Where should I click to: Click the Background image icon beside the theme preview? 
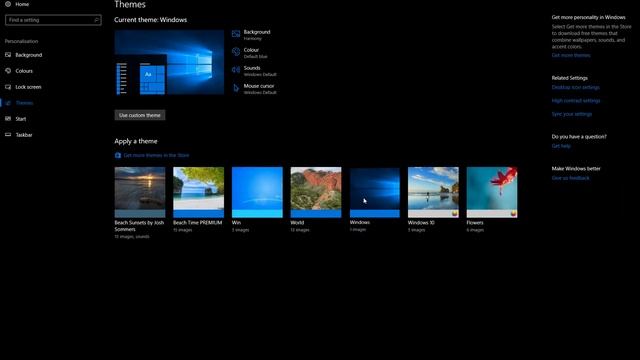(236, 34)
